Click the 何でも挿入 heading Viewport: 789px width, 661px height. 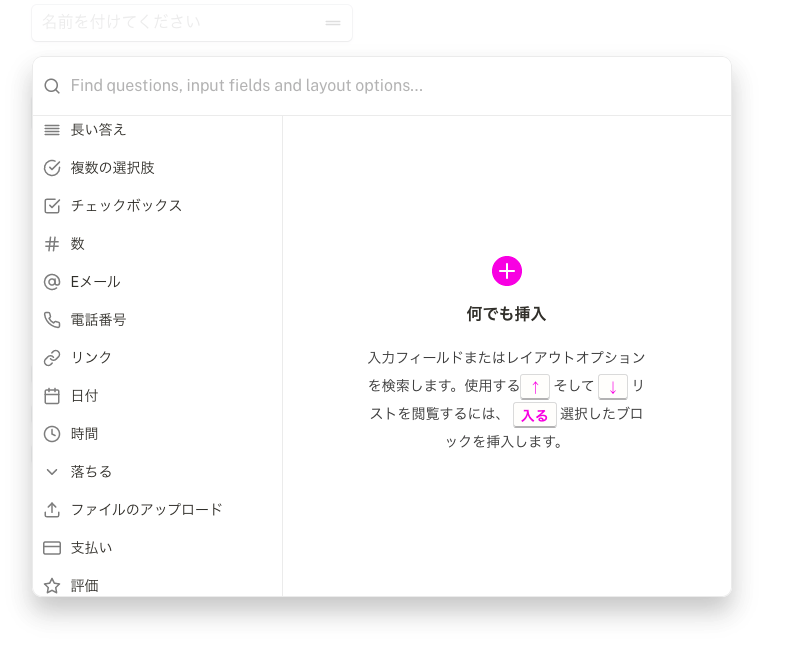(x=506, y=314)
